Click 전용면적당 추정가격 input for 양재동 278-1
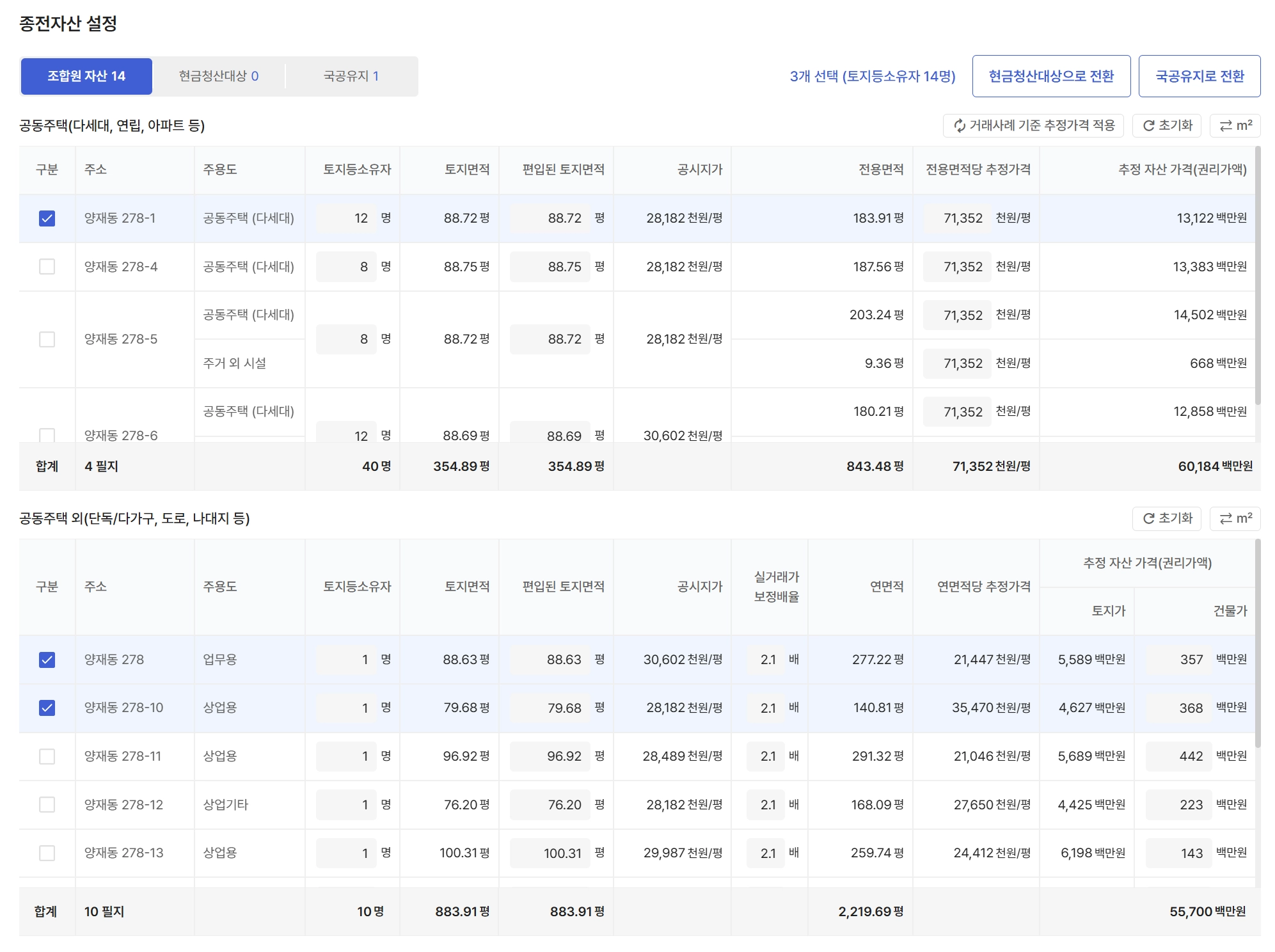Screen dimensions: 1275x952 [x=957, y=218]
